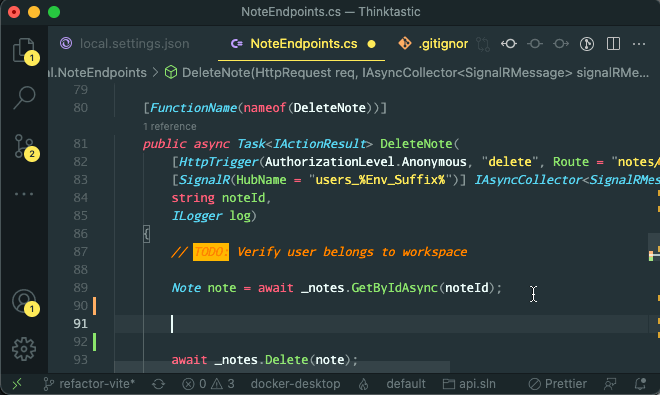Open the Search view in the activity bar
This screenshot has width=660, height=395.
24,98
